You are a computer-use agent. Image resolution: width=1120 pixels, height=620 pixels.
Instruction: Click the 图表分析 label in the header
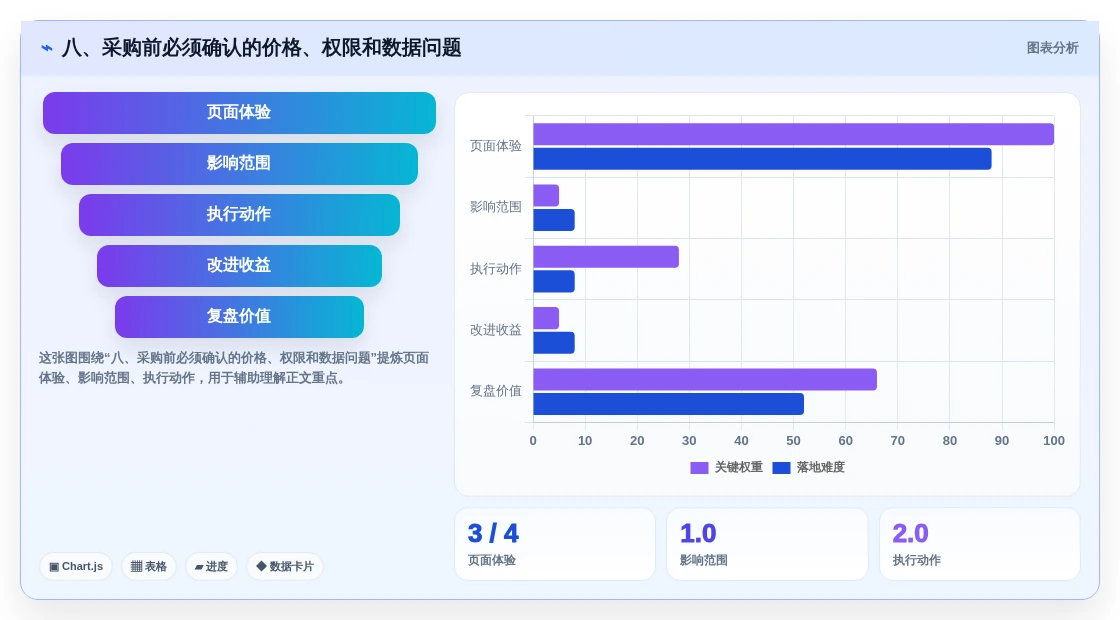[x=1052, y=48]
